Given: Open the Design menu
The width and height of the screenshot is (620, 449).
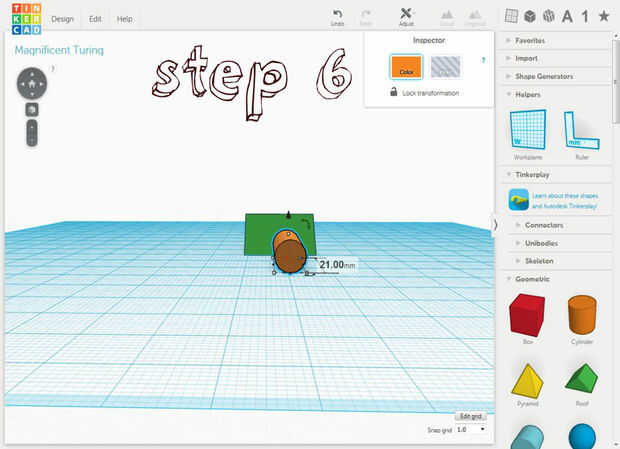Looking at the screenshot, I should pyautogui.click(x=62, y=19).
